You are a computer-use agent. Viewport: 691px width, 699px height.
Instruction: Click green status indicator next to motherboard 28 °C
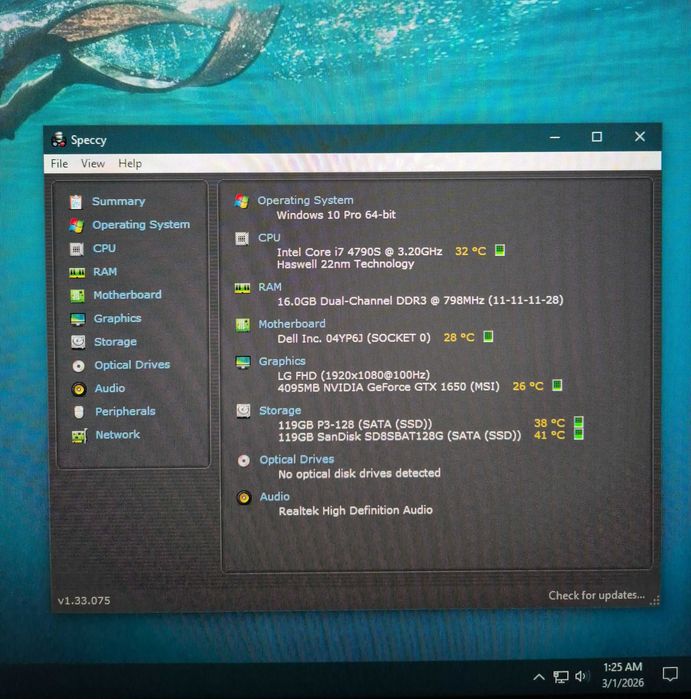(x=488, y=336)
